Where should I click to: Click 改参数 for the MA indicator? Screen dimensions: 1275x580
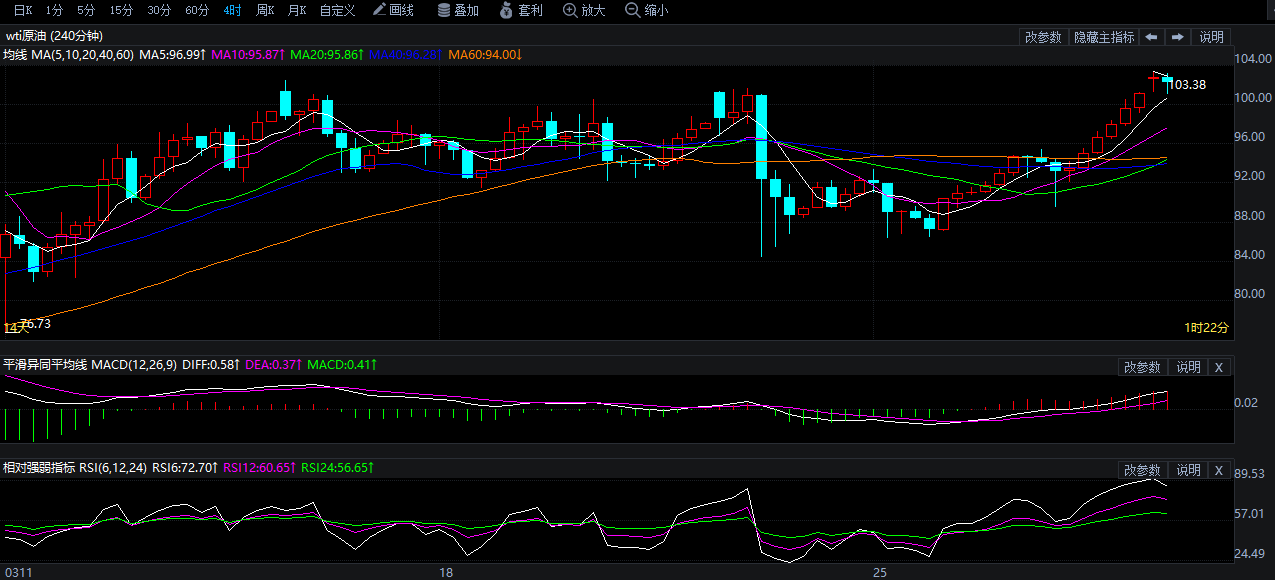(1043, 37)
